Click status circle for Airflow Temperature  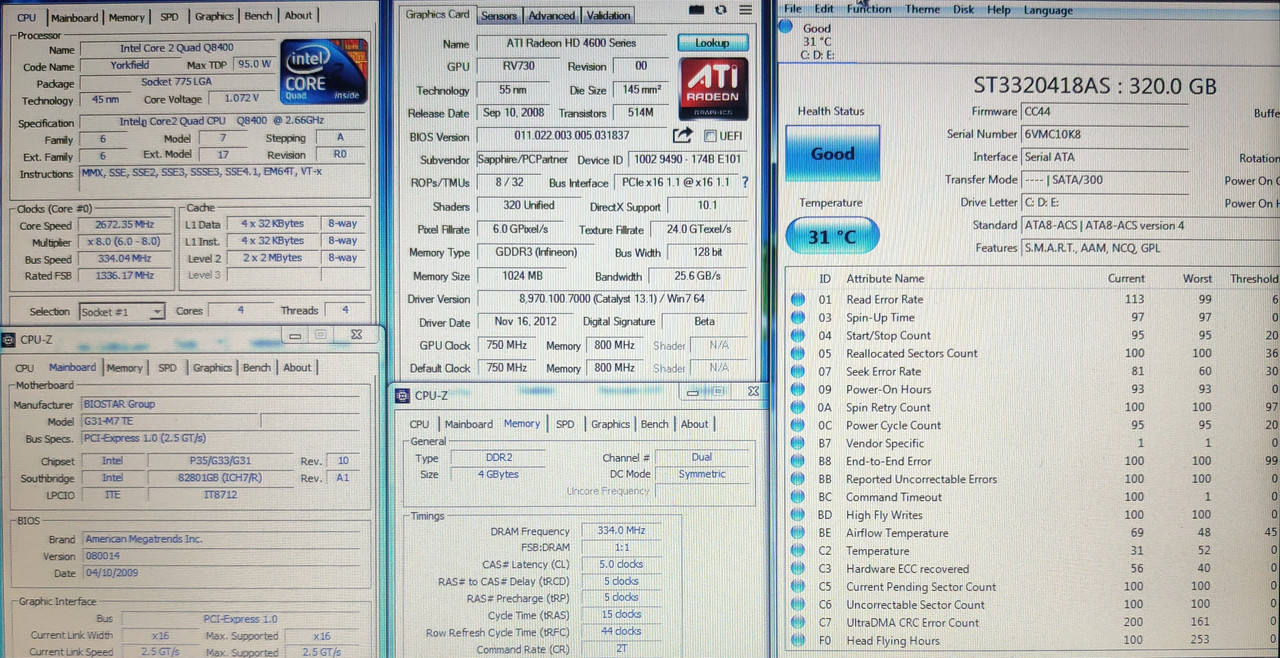[x=798, y=533]
